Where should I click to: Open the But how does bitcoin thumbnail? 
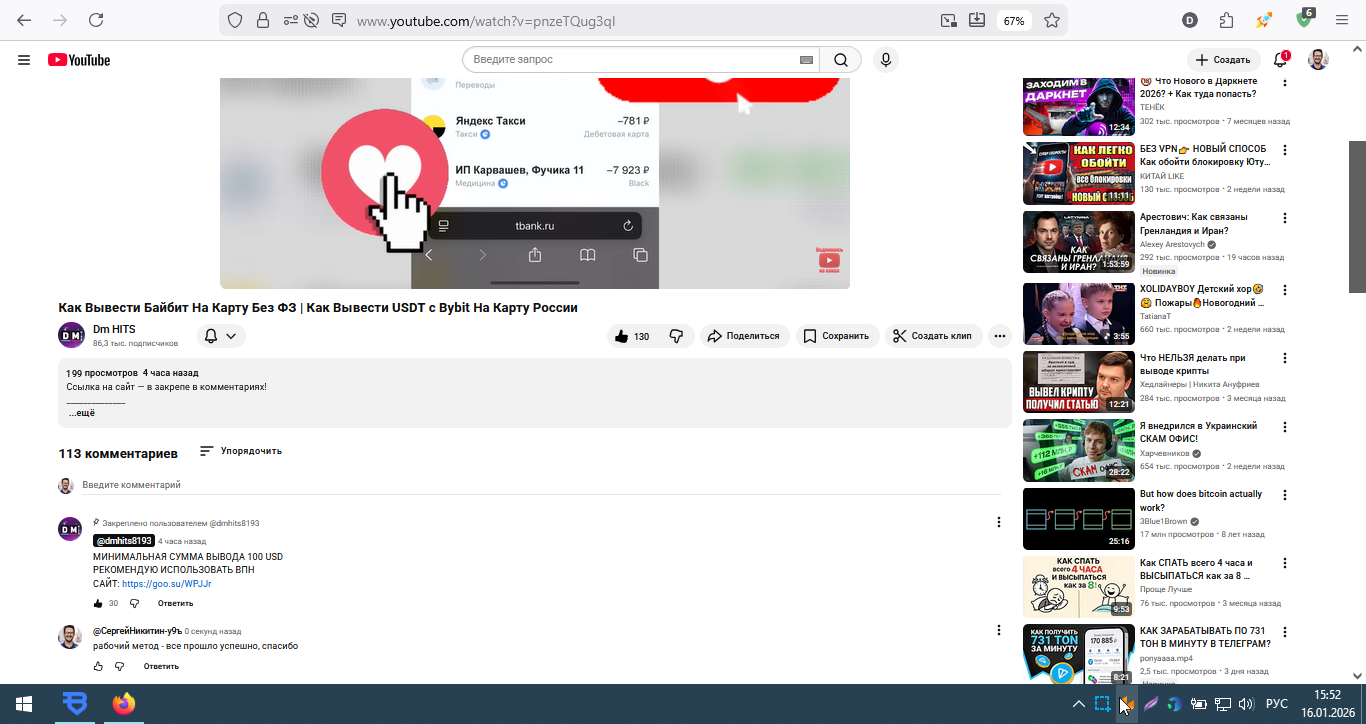coord(1078,518)
